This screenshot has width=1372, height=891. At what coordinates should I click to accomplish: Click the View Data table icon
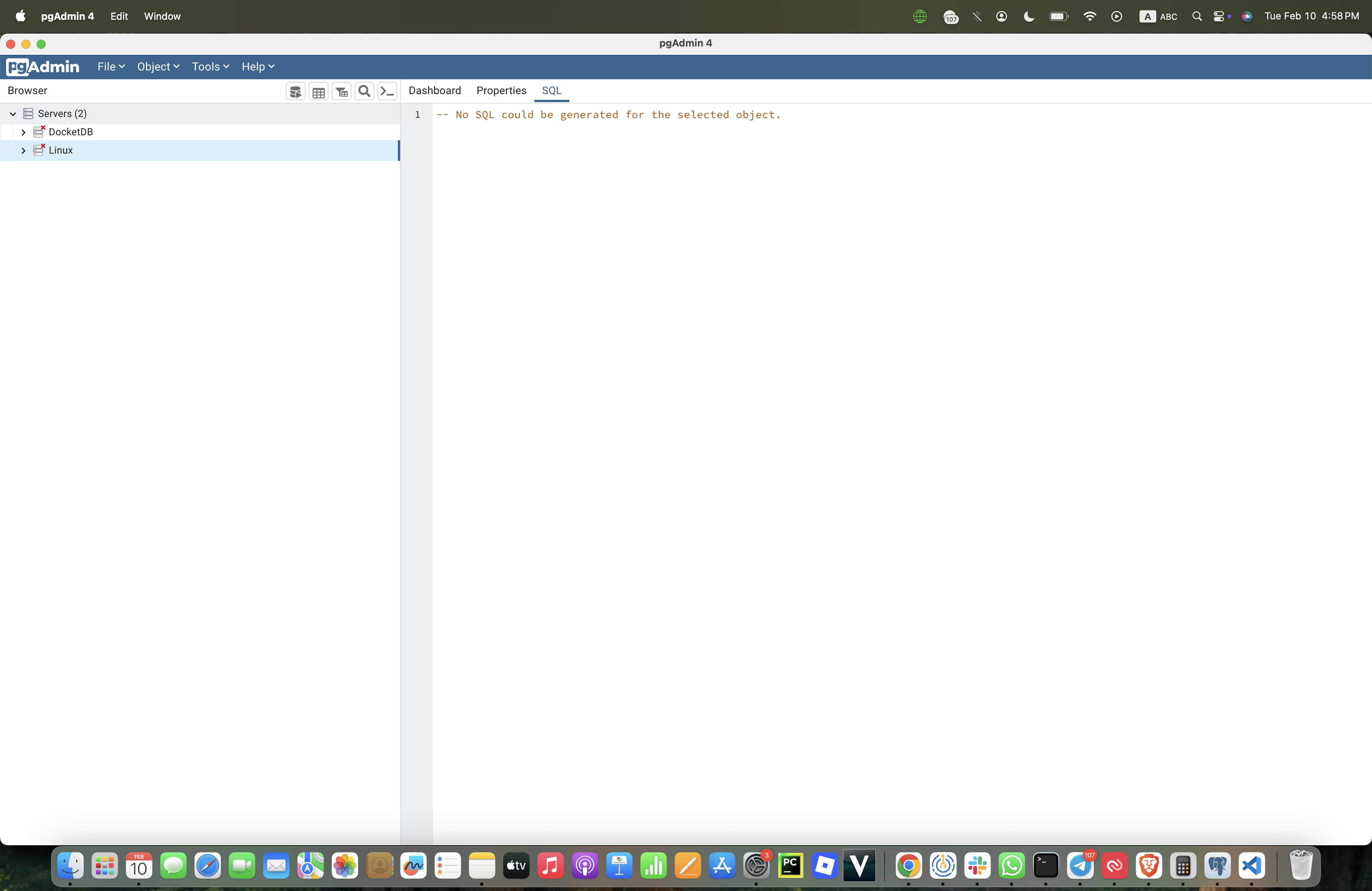pyautogui.click(x=318, y=91)
